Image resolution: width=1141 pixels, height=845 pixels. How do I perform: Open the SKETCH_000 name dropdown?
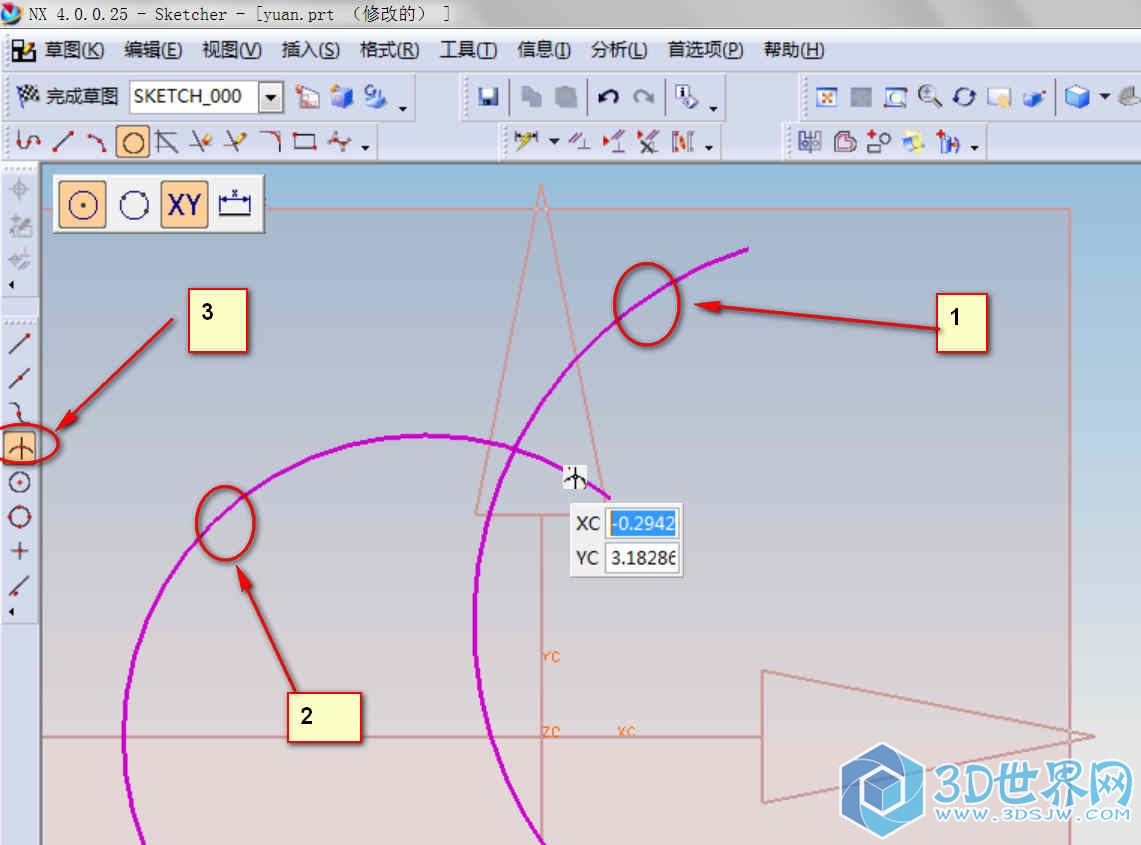[271, 97]
